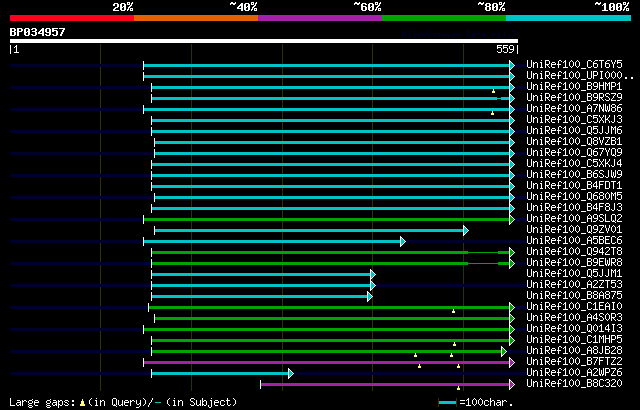Screen dimensions: 640x410
Task: Click the red 20% identity legend segment
Action: click(x=72, y=18)
